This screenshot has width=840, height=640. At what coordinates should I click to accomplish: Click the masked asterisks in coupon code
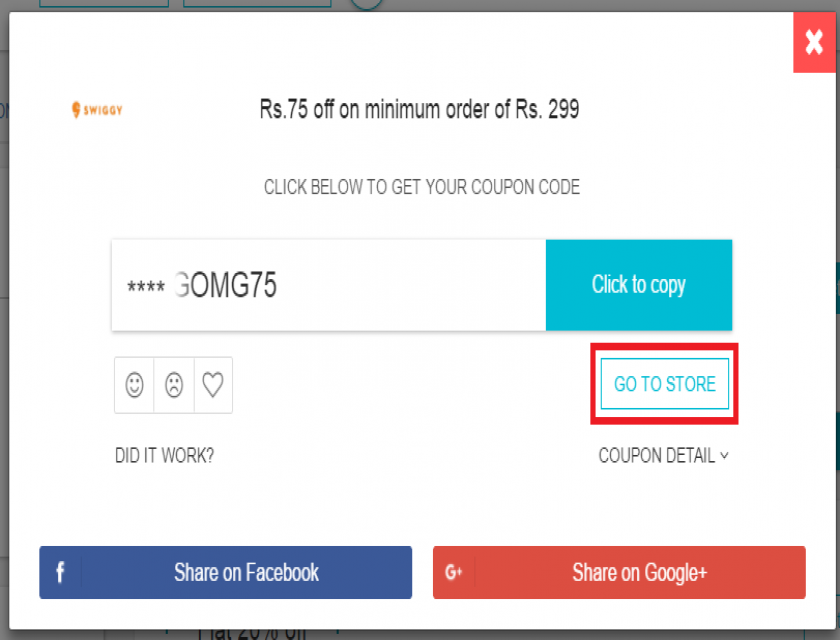click(x=146, y=287)
